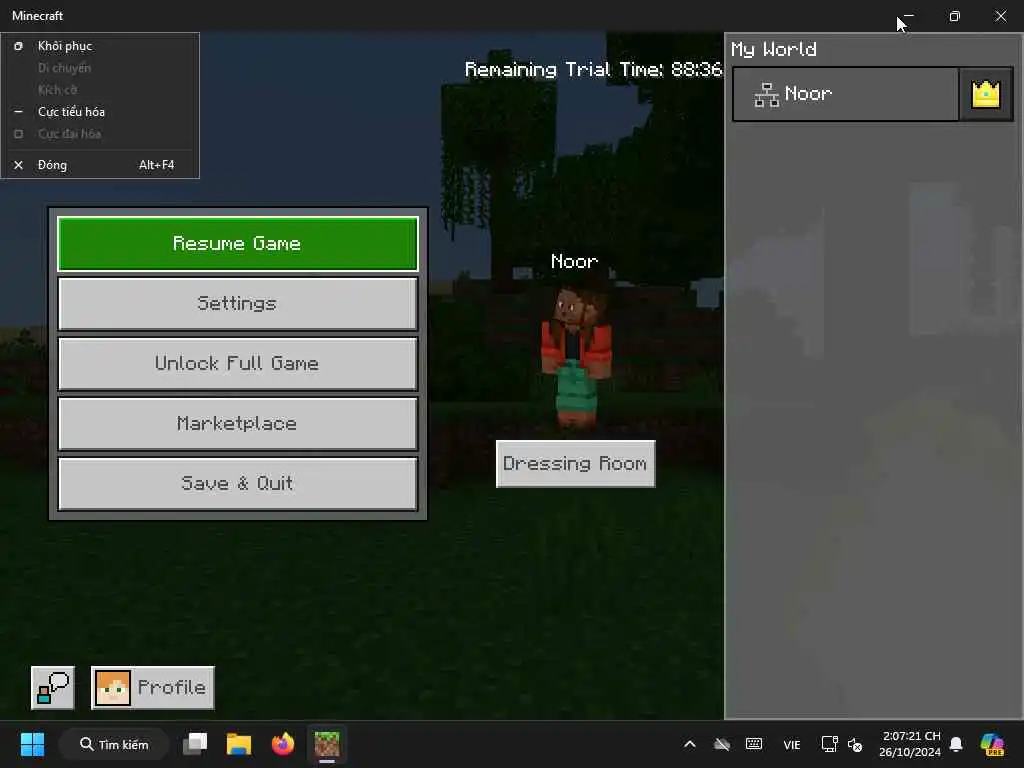1024x768 pixels.
Task: Click the Noor character skin preview
Action: [575, 358]
